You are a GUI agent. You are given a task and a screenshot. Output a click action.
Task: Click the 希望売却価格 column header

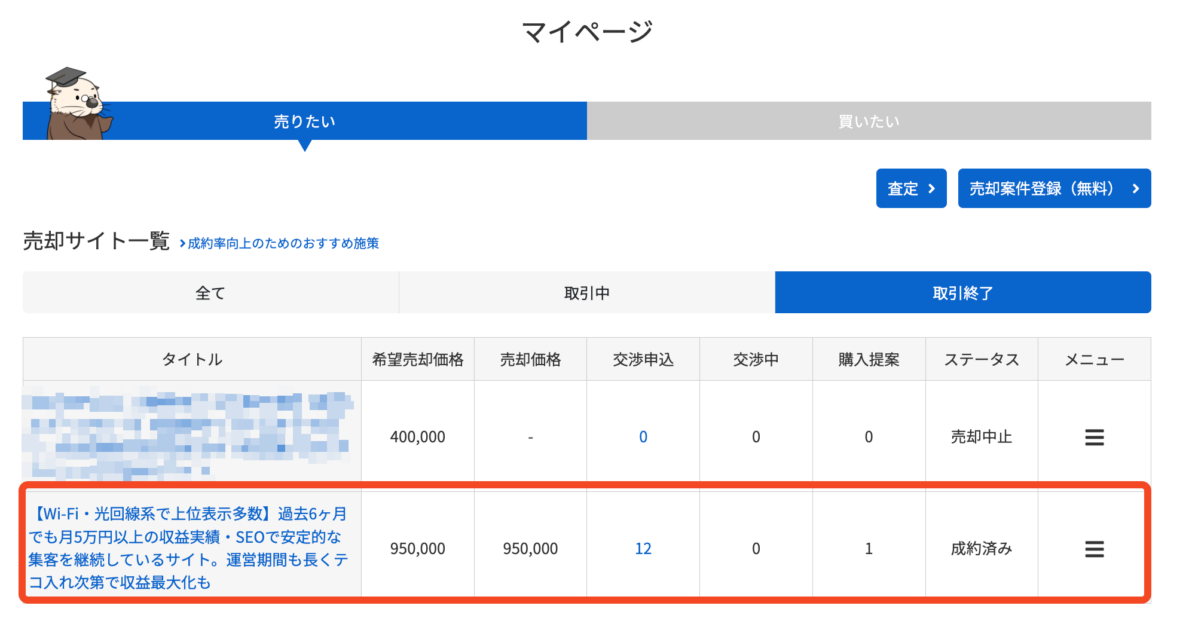pyautogui.click(x=417, y=359)
